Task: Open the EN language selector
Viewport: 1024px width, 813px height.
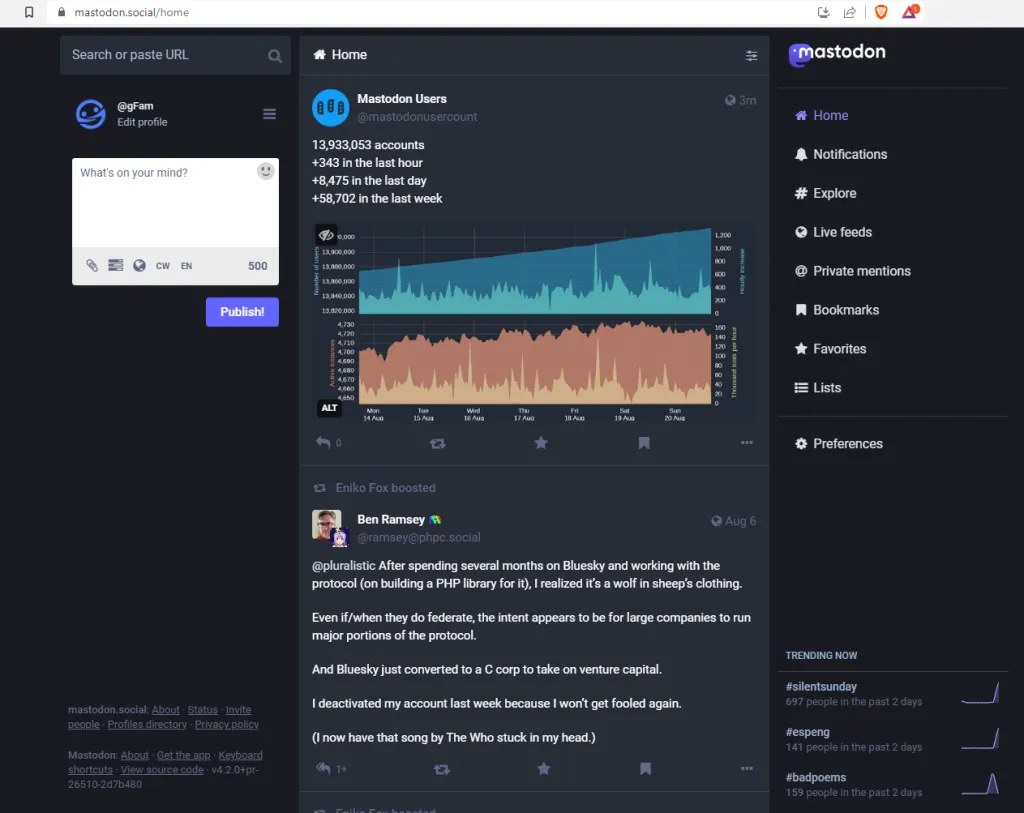Action: [187, 266]
